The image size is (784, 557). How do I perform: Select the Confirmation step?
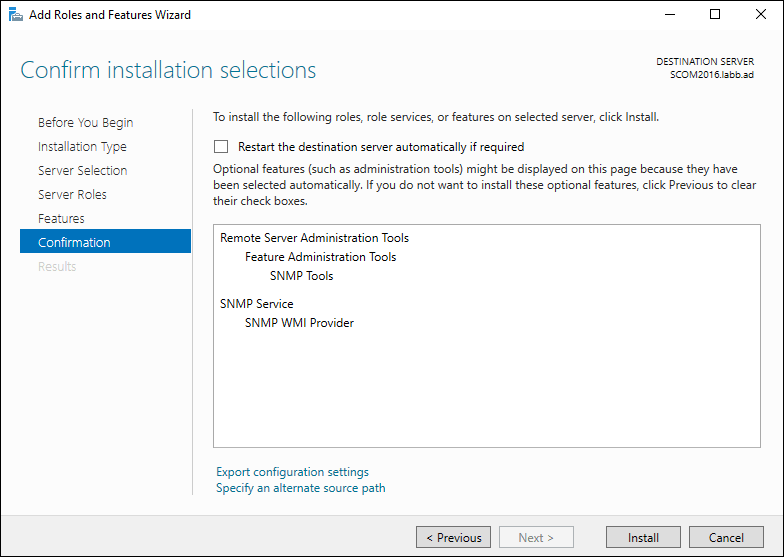[74, 243]
